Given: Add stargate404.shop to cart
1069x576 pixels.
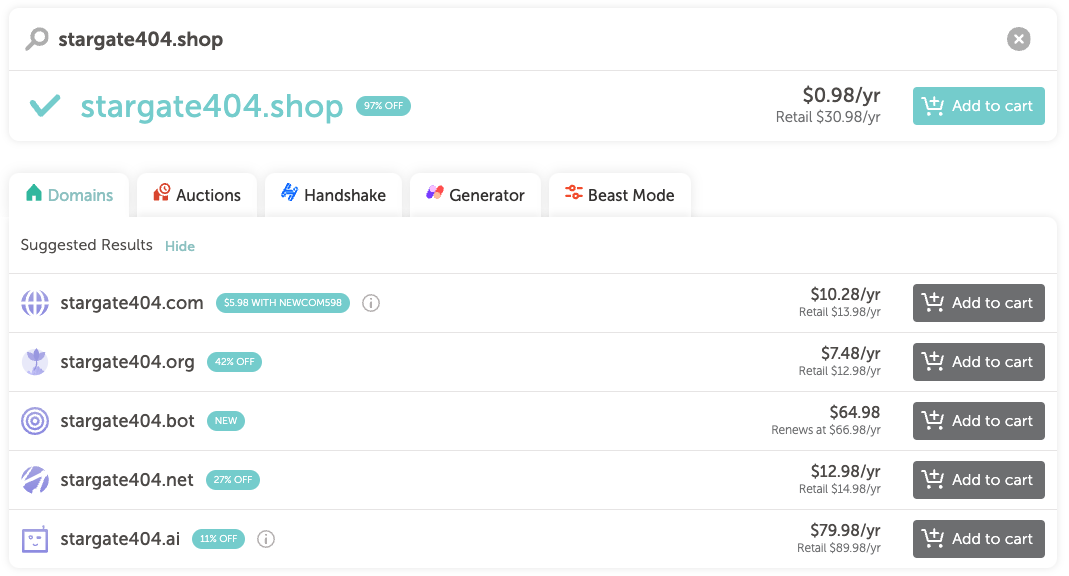Looking at the screenshot, I should [x=978, y=106].
